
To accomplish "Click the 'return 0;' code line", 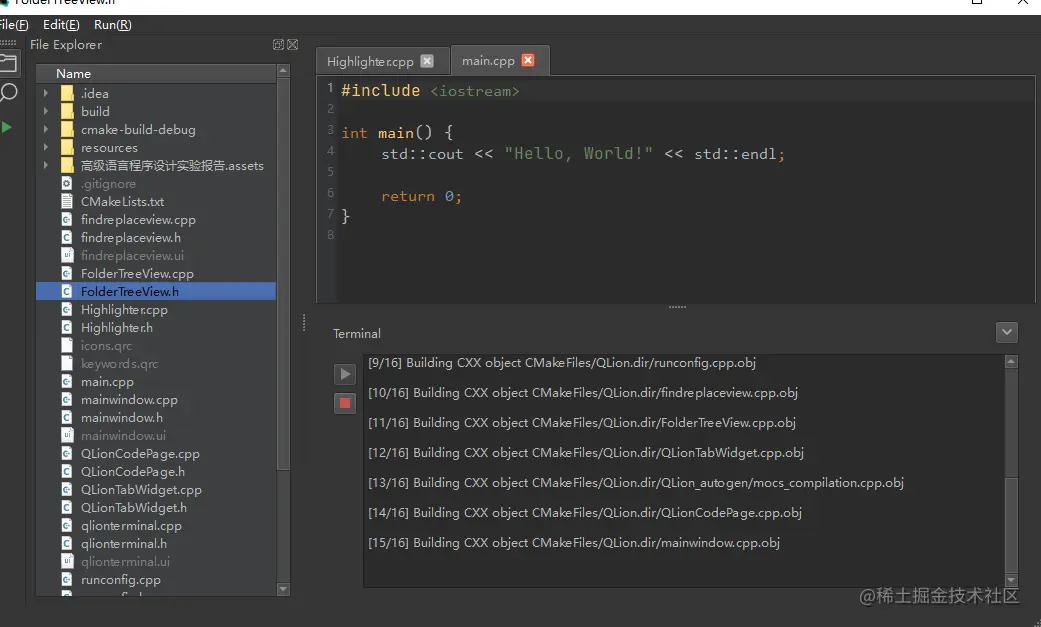I will pyautogui.click(x=421, y=196).
